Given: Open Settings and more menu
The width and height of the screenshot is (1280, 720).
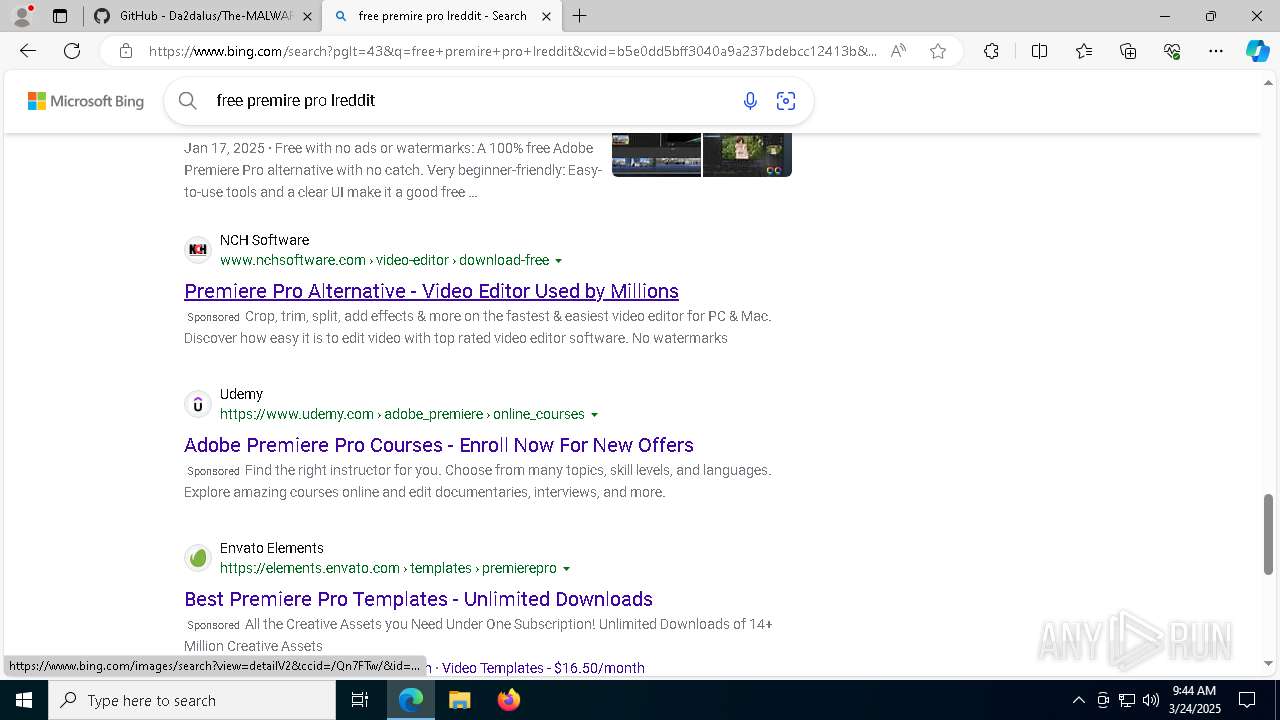Looking at the screenshot, I should point(1216,51).
